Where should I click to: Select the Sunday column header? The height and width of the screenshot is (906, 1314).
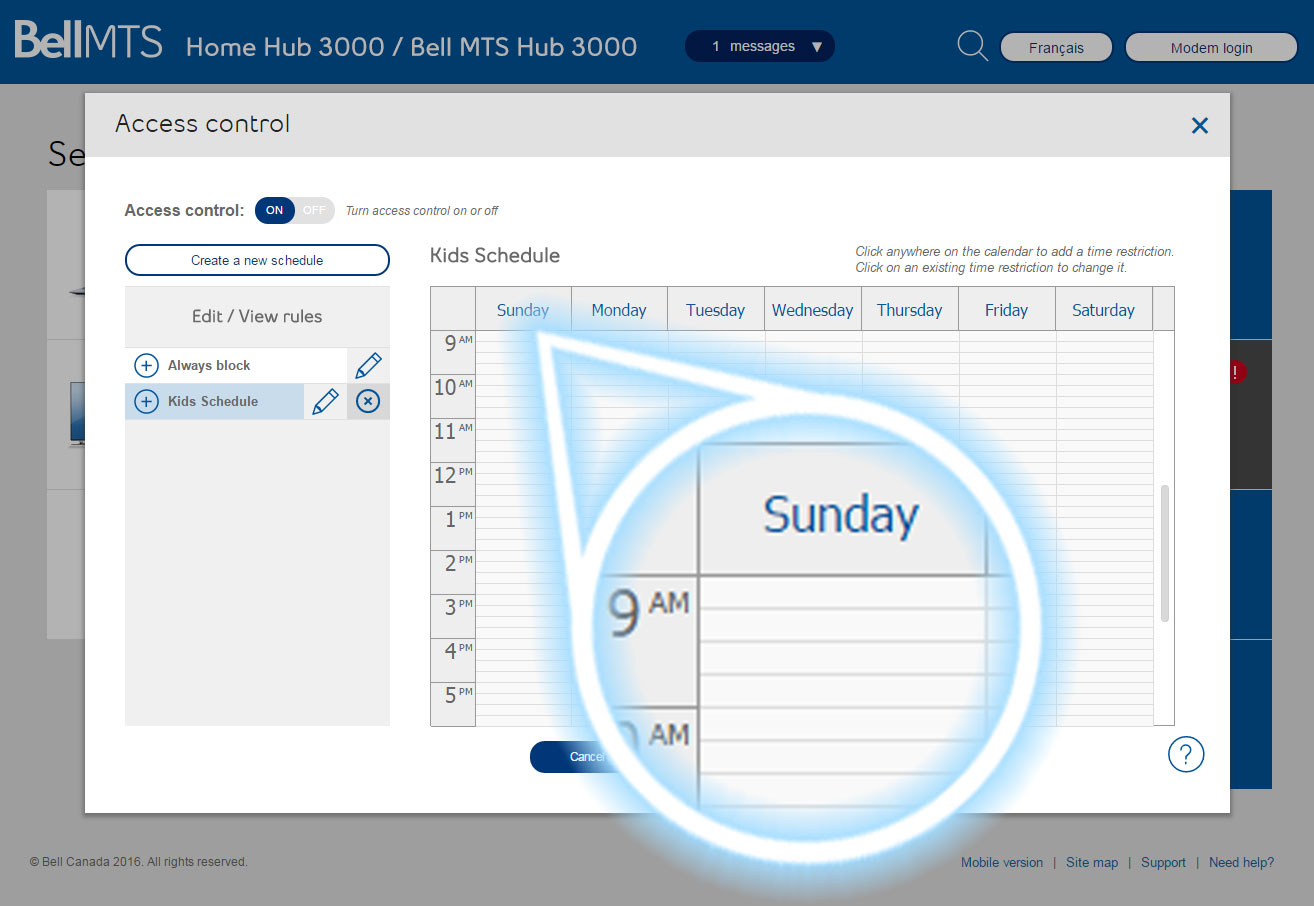click(523, 310)
